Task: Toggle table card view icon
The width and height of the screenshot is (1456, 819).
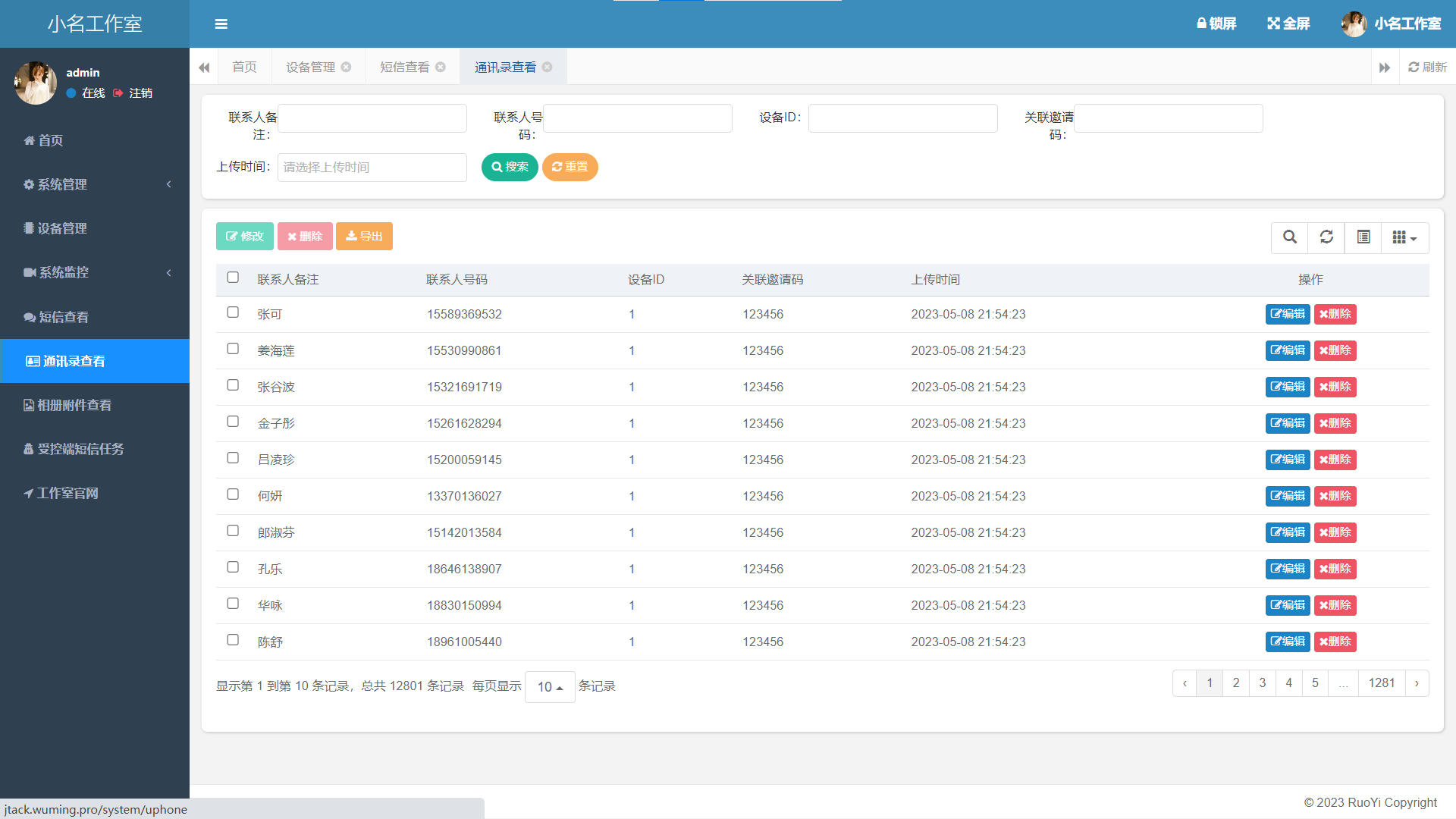Action: 1363,237
